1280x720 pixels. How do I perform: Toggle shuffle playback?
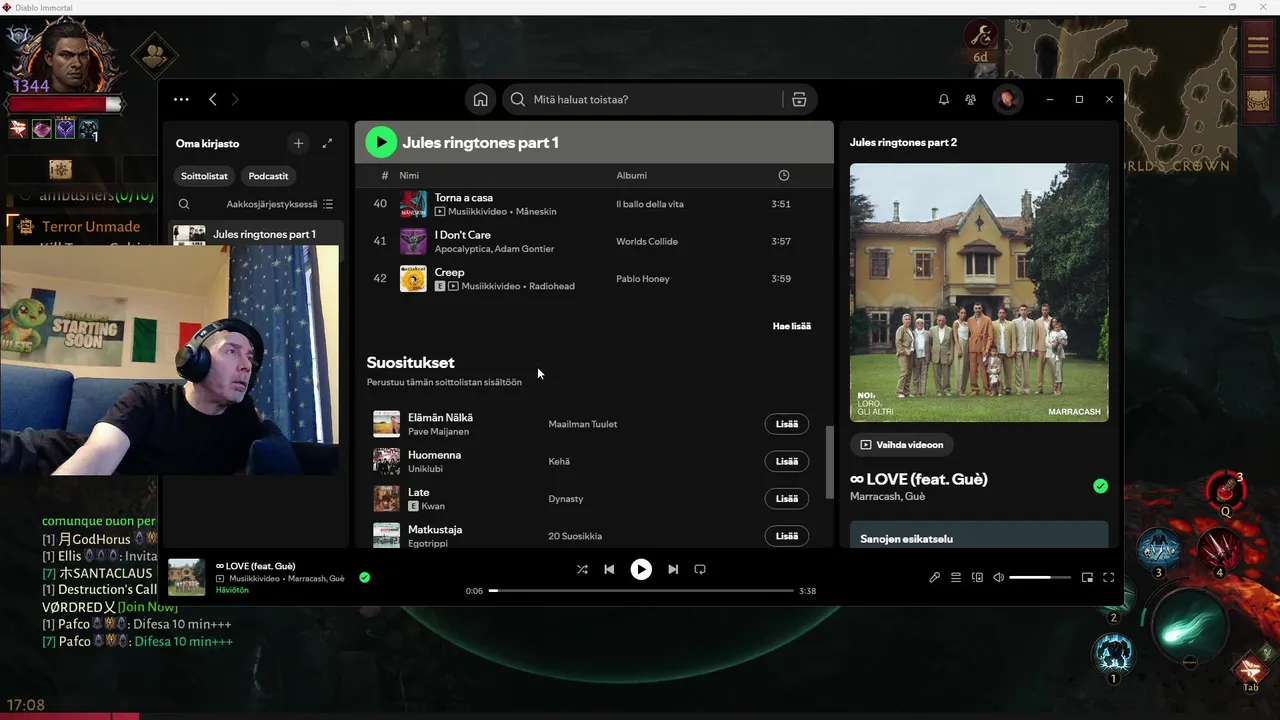tap(582, 569)
